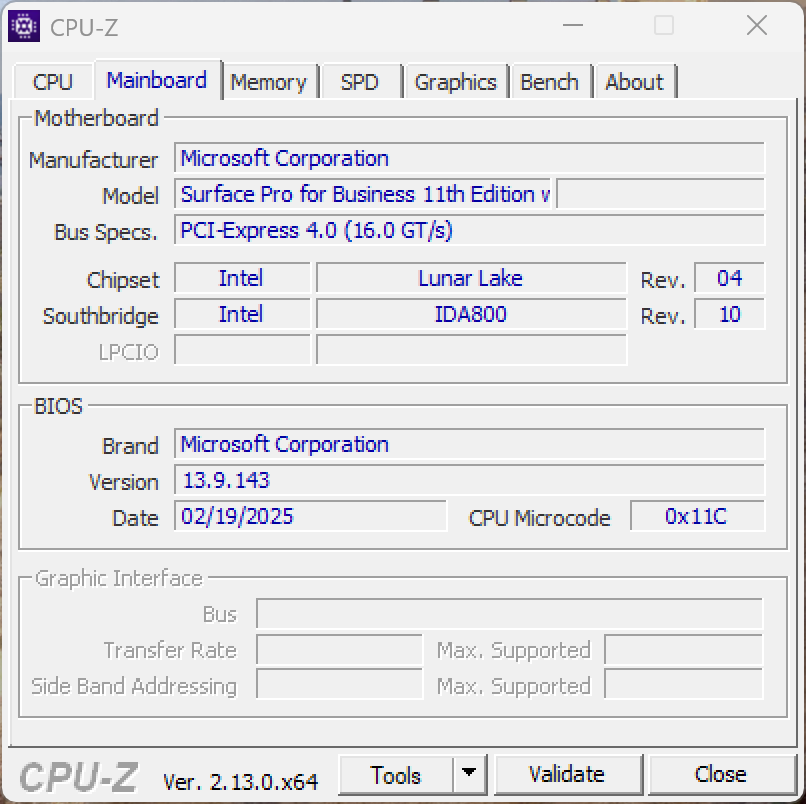The image size is (806, 804).
Task: Minimize the CPU-Z window
Action: point(572,26)
